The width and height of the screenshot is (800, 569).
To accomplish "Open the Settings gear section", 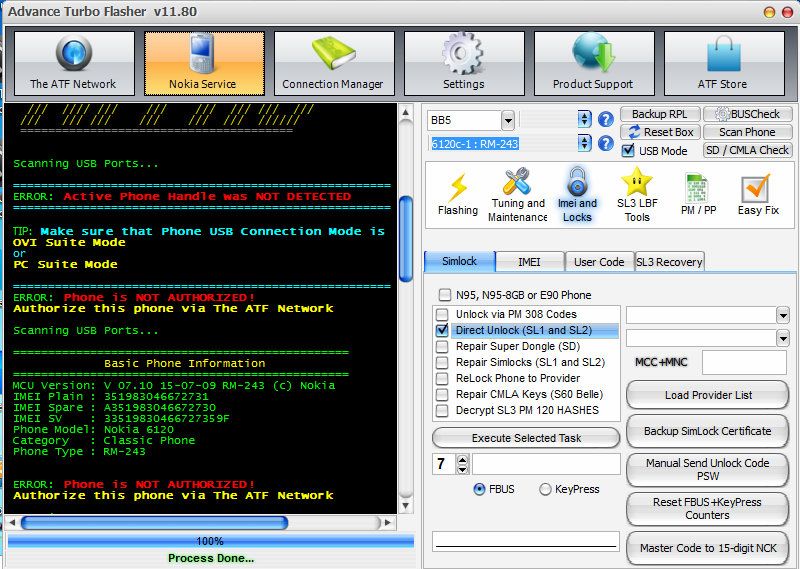I will (x=463, y=63).
